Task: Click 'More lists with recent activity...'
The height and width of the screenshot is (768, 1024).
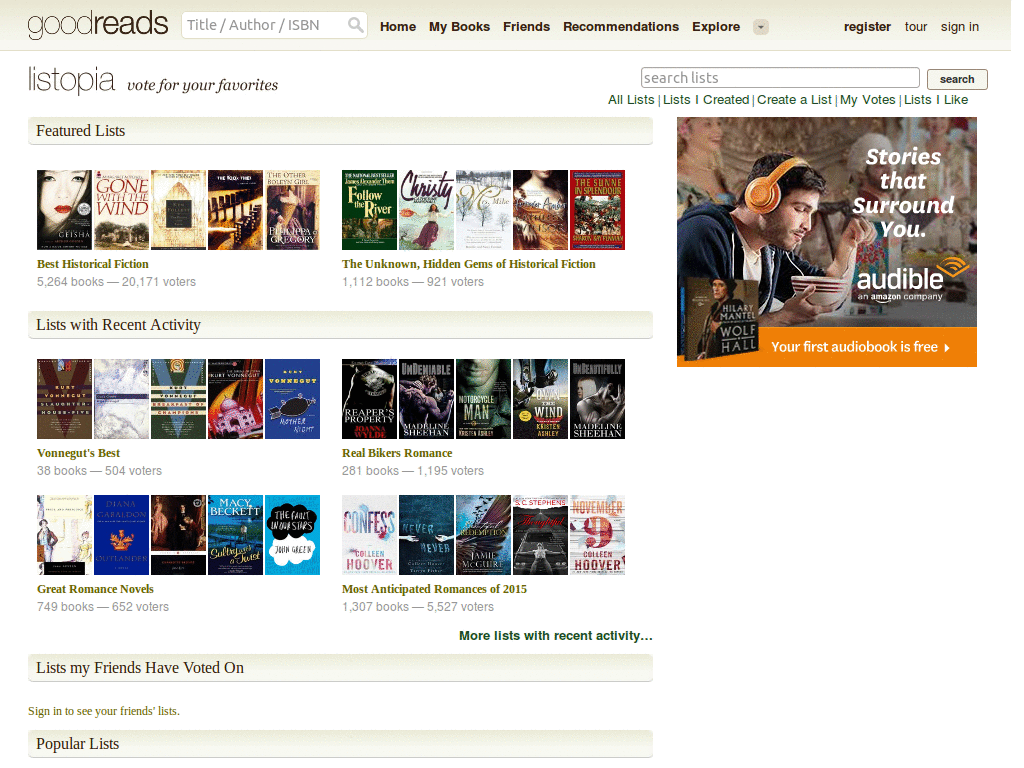Action: click(x=555, y=635)
